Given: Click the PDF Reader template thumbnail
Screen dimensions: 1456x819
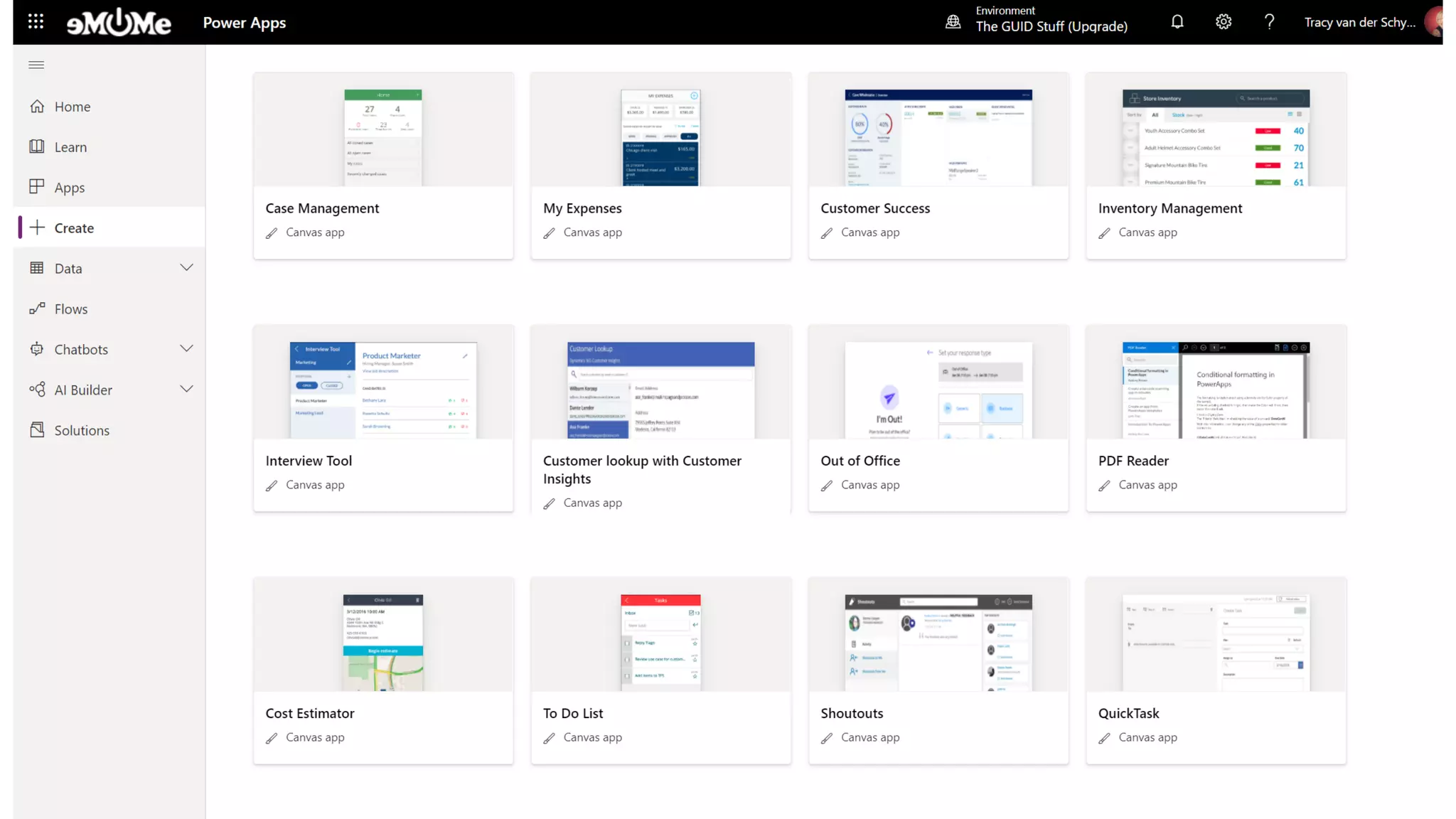Looking at the screenshot, I should 1216,390.
